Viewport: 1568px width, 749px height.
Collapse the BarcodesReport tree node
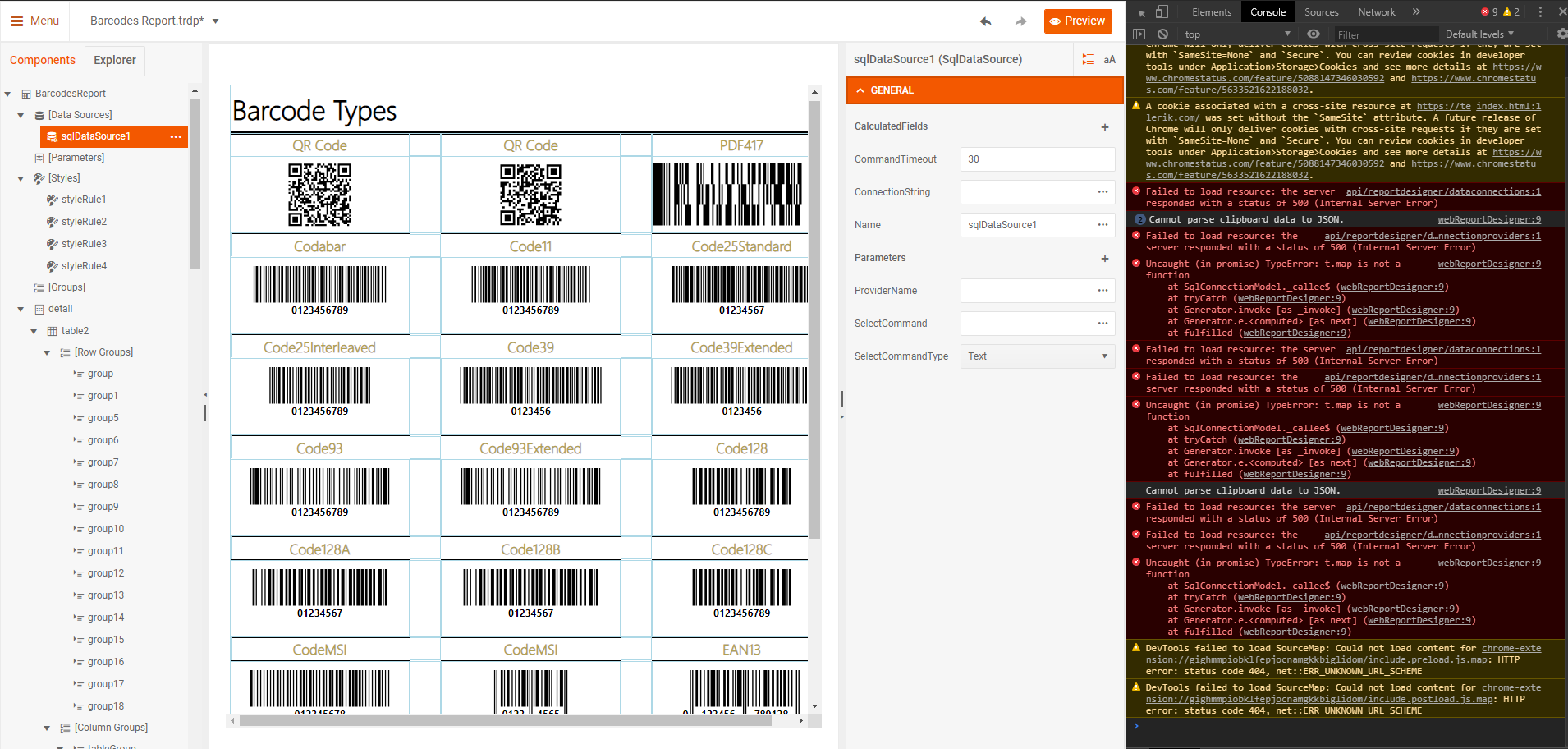coord(7,94)
